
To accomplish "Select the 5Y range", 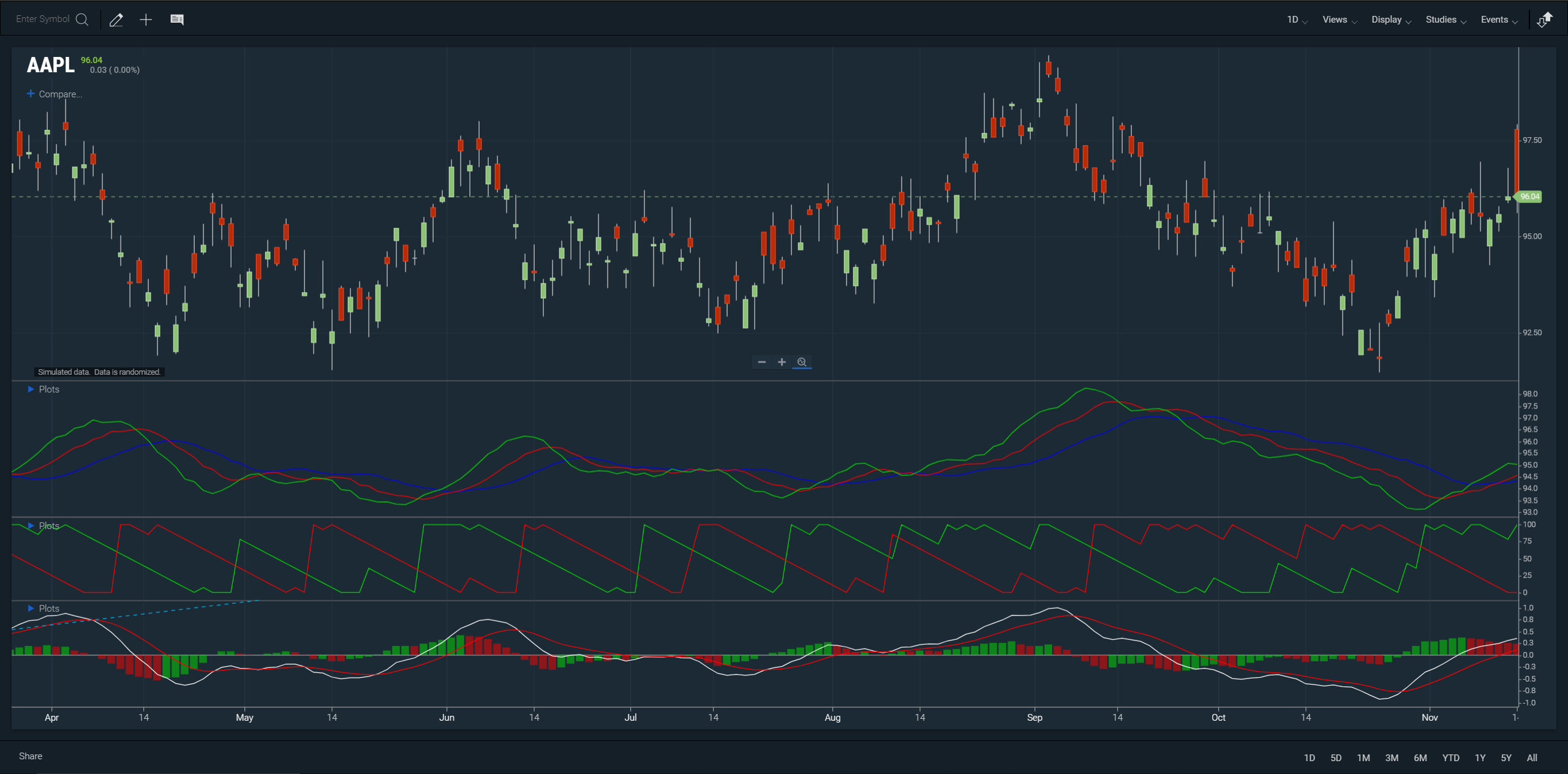I will coord(1506,758).
